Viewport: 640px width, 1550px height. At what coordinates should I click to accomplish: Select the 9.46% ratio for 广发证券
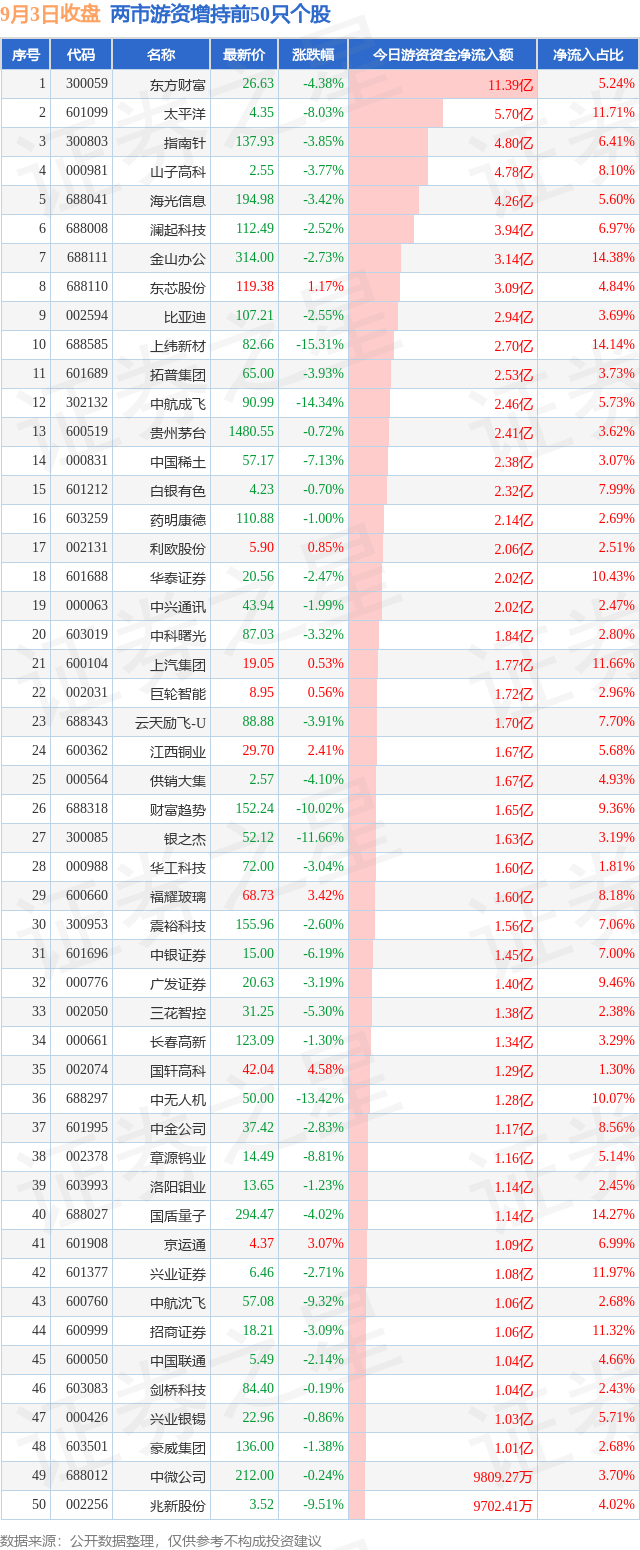point(617,983)
